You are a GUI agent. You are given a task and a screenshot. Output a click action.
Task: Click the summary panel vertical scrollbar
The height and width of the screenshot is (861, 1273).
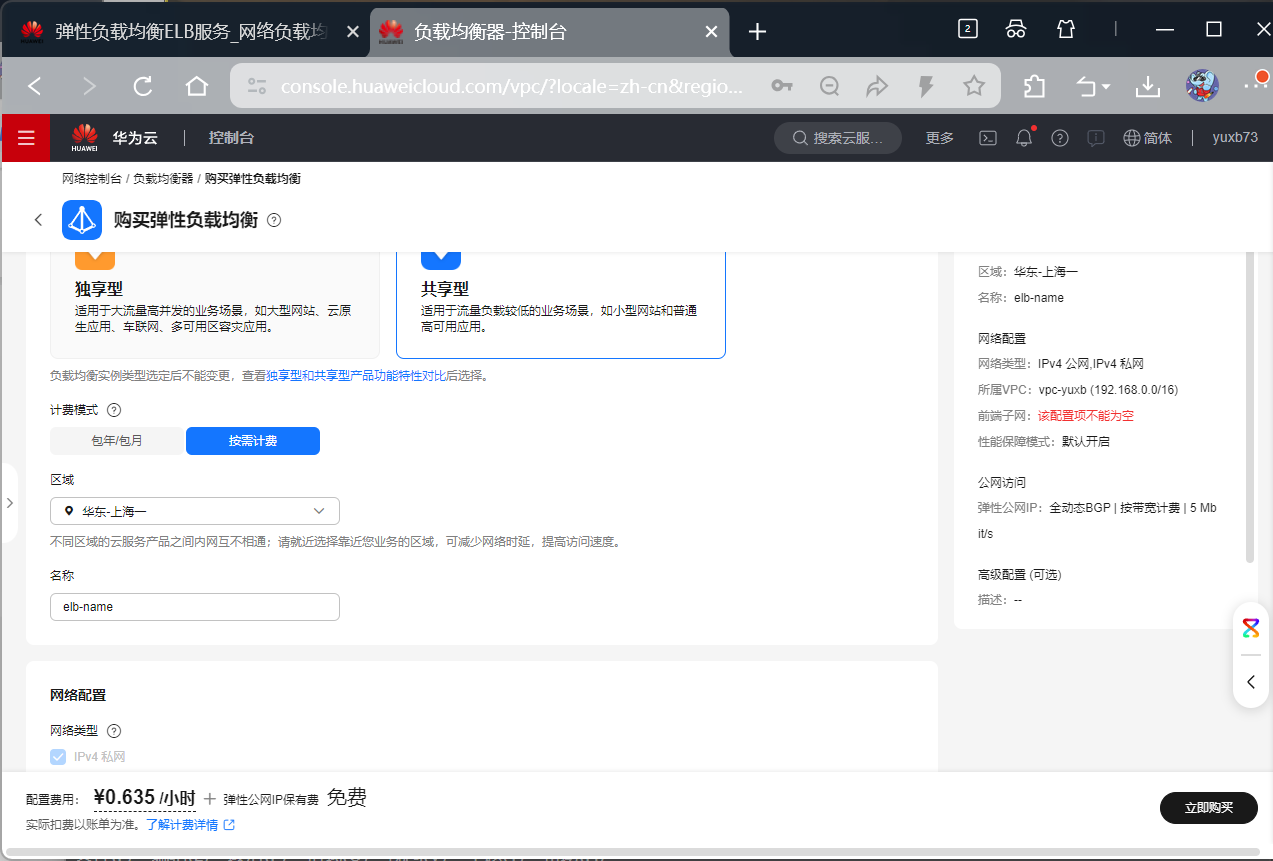pyautogui.click(x=1250, y=405)
